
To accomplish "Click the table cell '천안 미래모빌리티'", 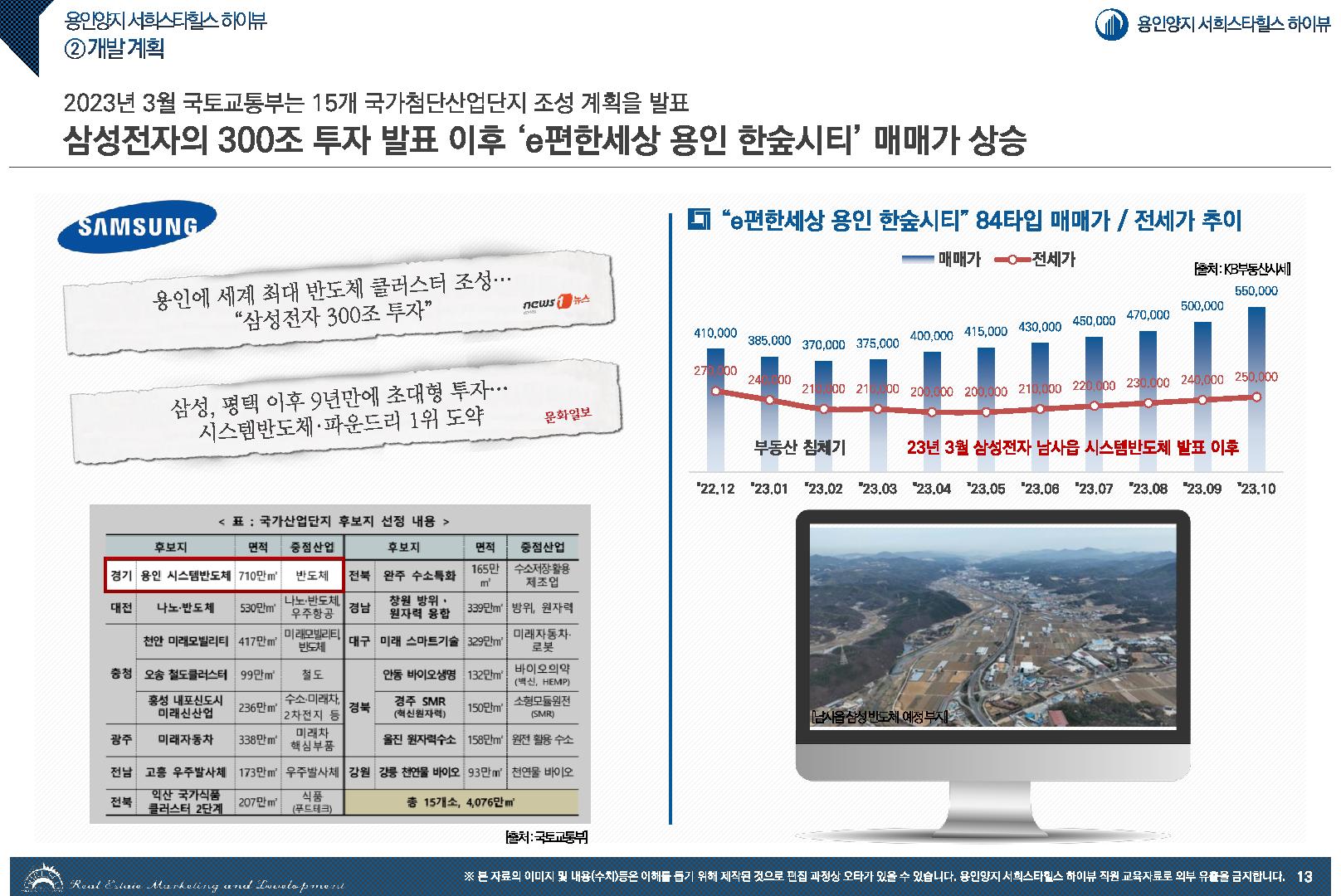I will point(185,640).
